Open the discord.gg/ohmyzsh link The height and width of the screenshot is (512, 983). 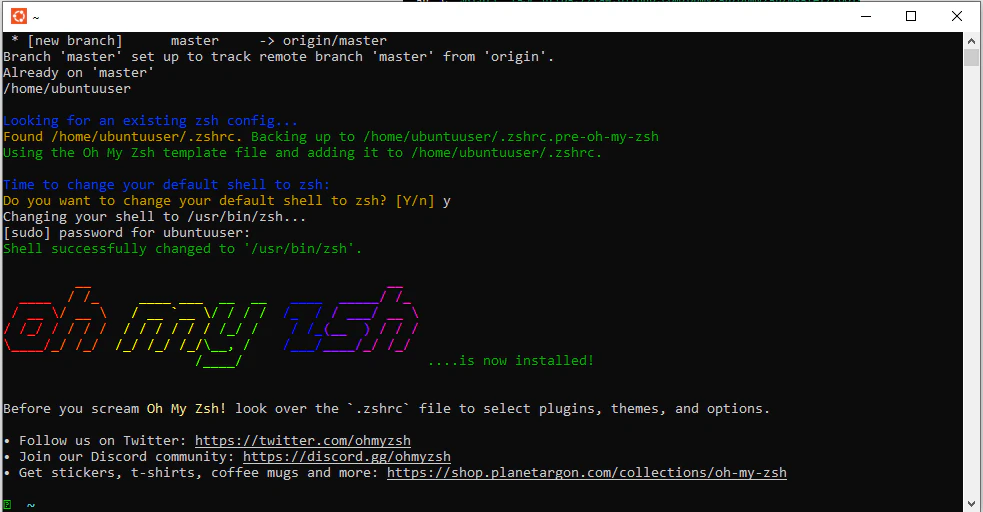coord(346,457)
